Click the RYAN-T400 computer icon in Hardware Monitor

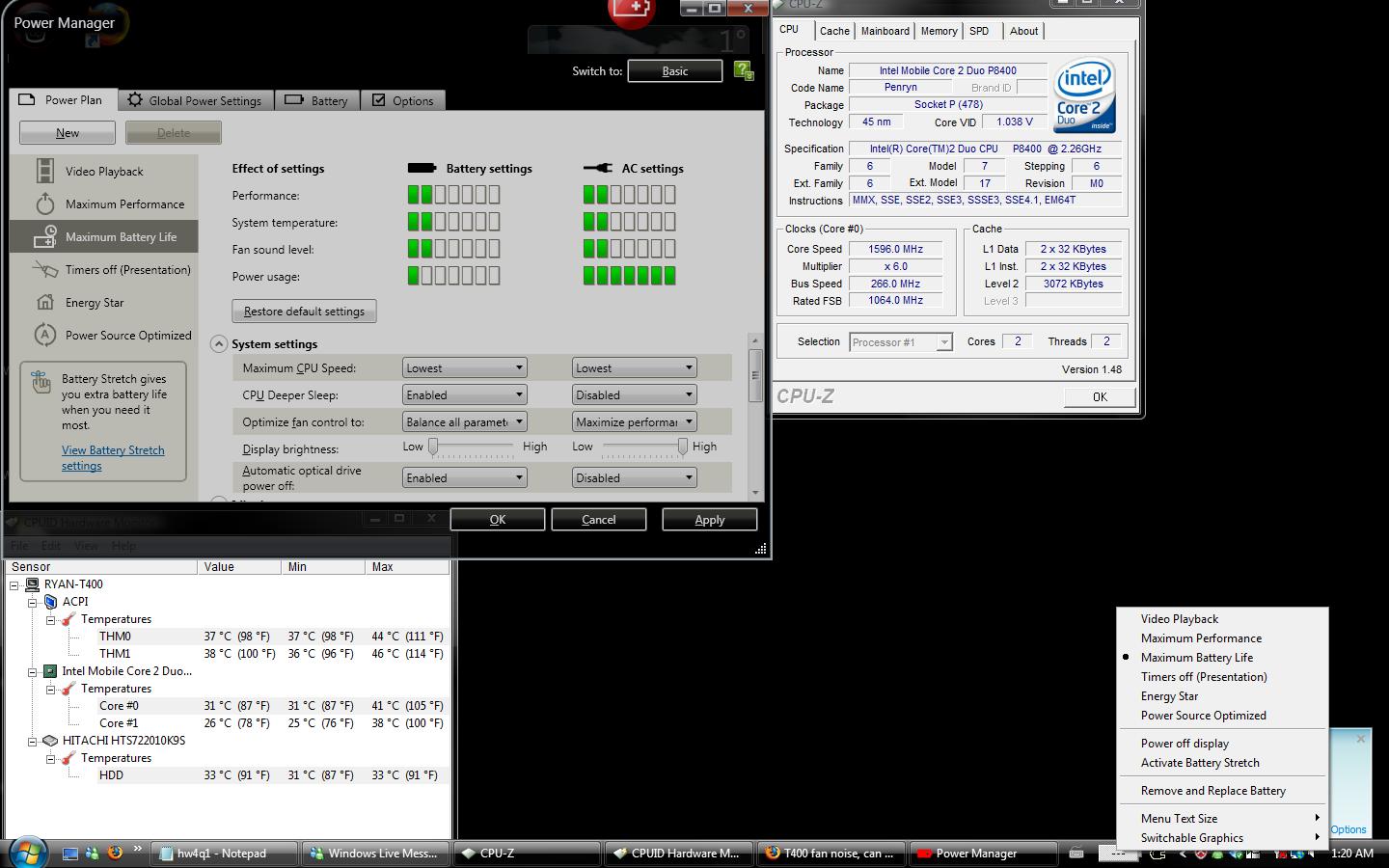click(34, 584)
